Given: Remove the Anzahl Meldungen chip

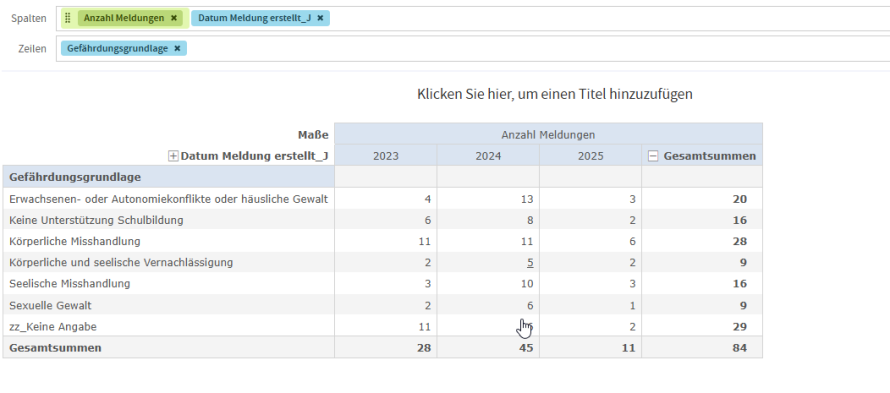Looking at the screenshot, I should click(x=174, y=18).
